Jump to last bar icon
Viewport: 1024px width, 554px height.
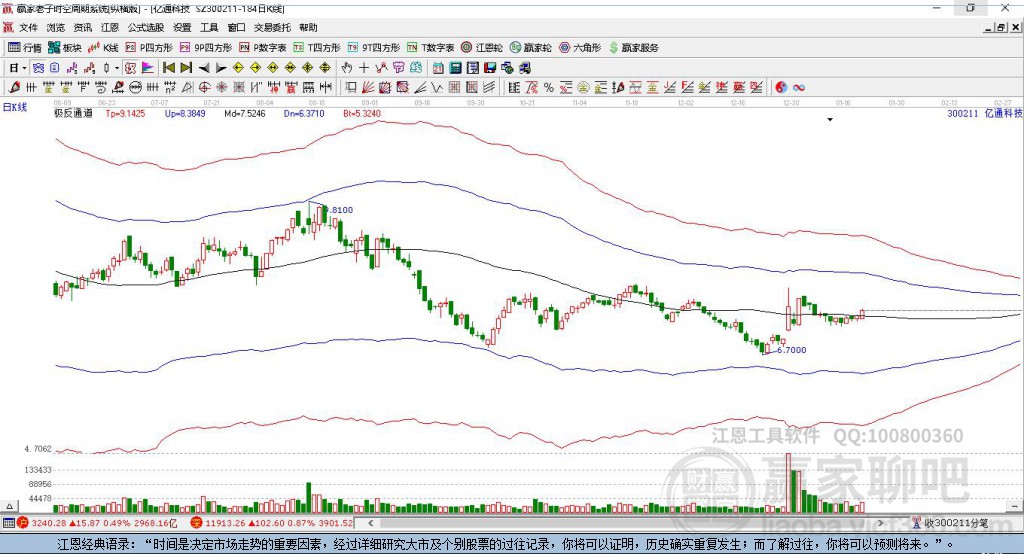click(x=186, y=68)
